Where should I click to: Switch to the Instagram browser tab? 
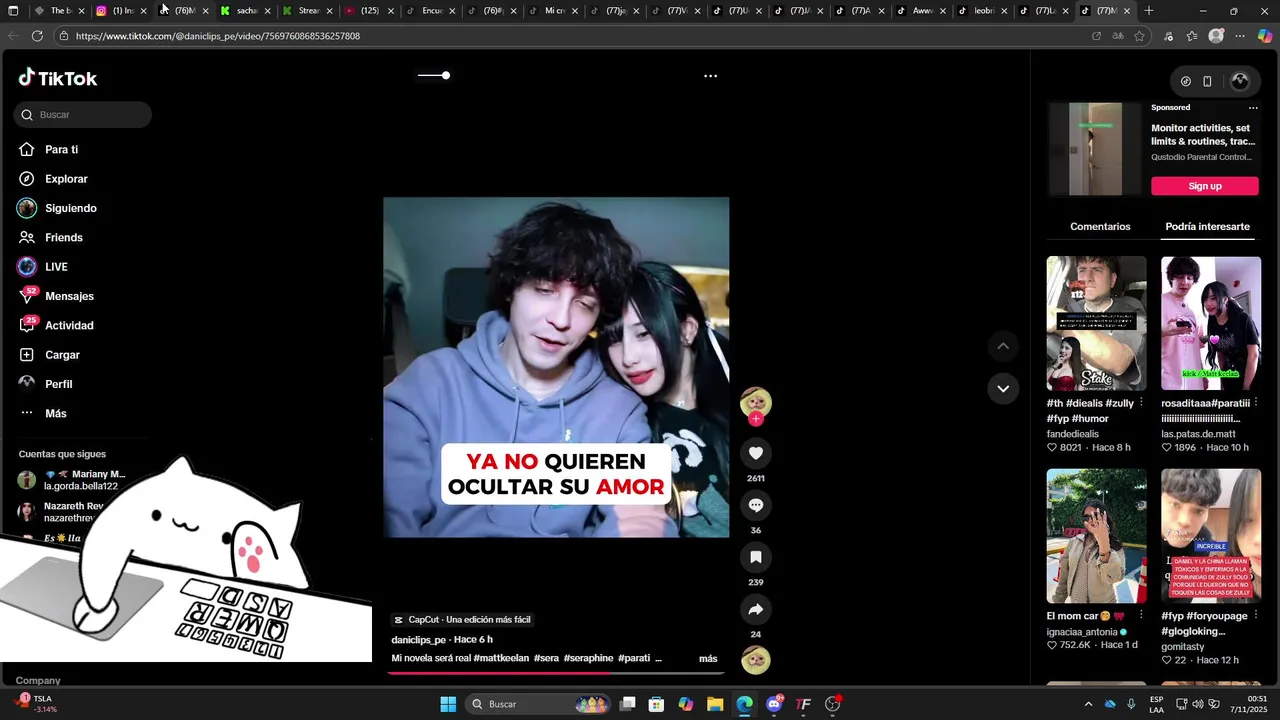click(120, 11)
